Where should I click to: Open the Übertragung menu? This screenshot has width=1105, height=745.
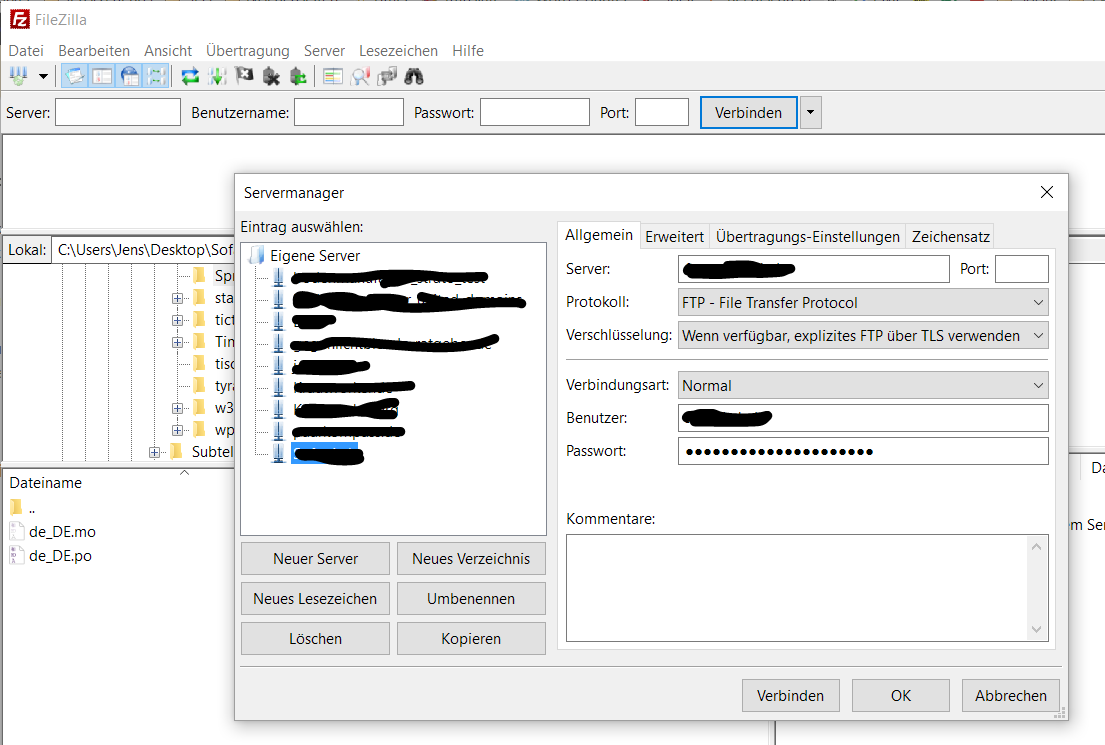coord(247,51)
